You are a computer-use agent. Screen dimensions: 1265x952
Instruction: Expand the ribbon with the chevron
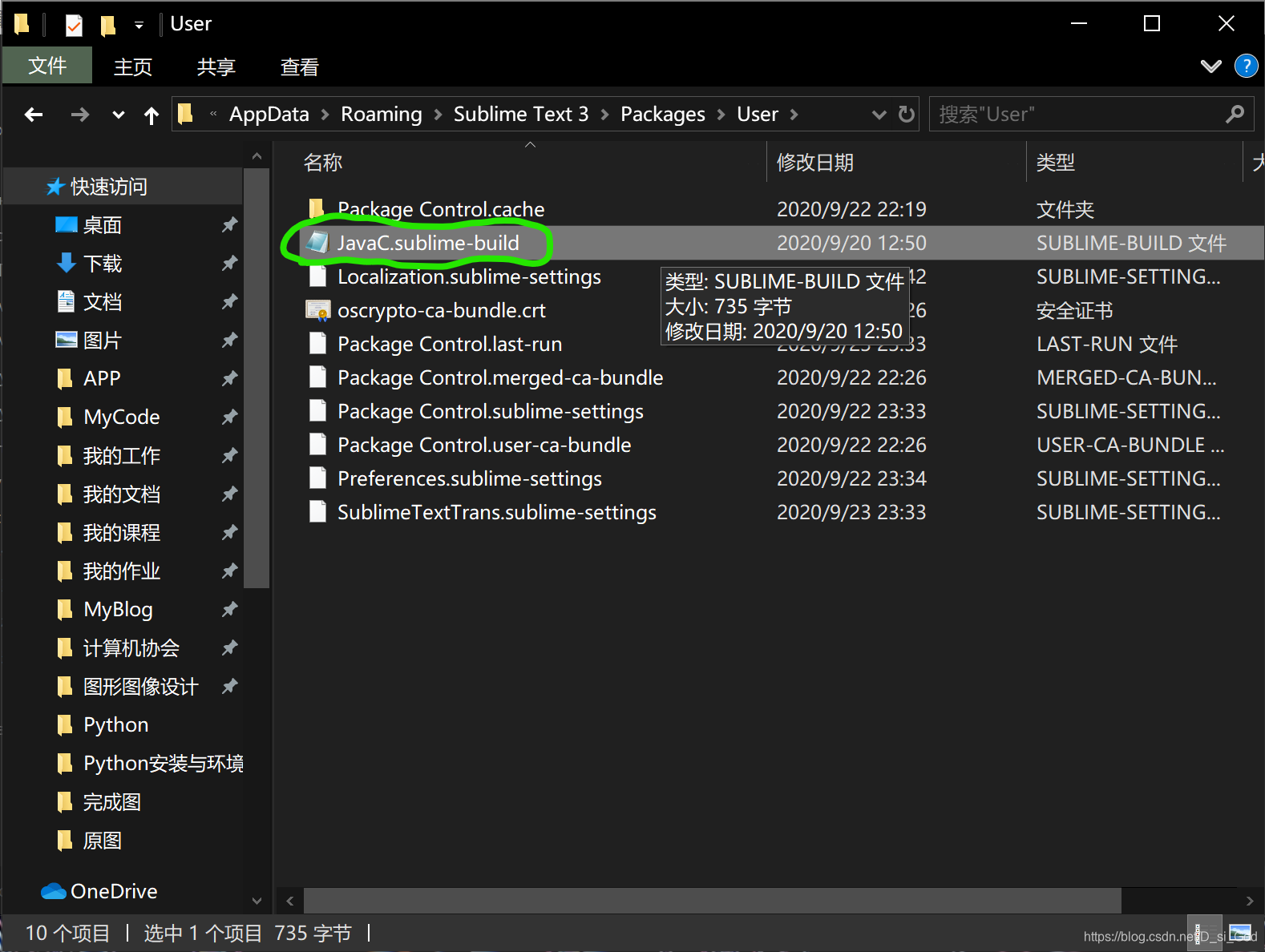coord(1211,67)
